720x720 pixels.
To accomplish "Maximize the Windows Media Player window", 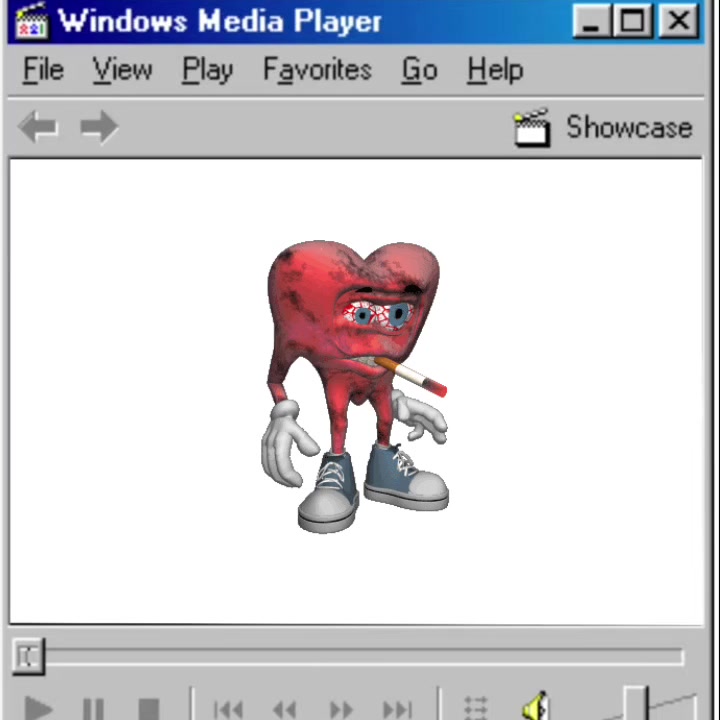I will (633, 21).
